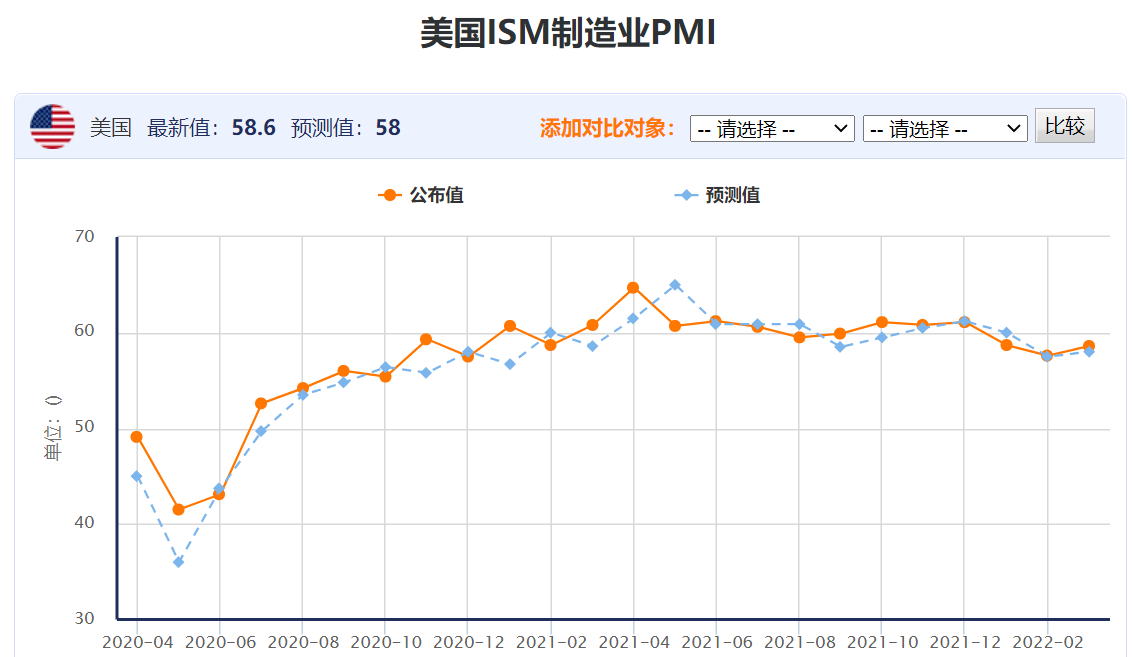Click the first blue diamond at 2020-04
This screenshot has height=657, width=1132.
pyautogui.click(x=137, y=476)
